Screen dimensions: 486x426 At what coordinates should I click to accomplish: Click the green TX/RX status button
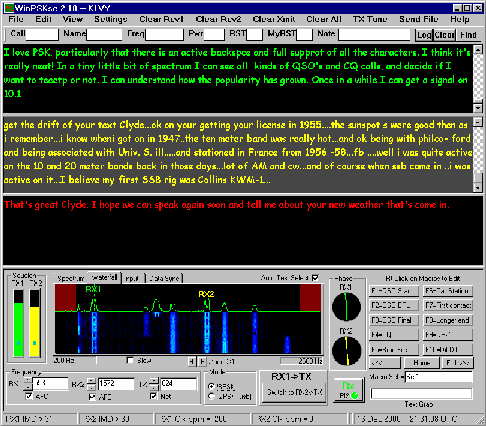(x=348, y=391)
